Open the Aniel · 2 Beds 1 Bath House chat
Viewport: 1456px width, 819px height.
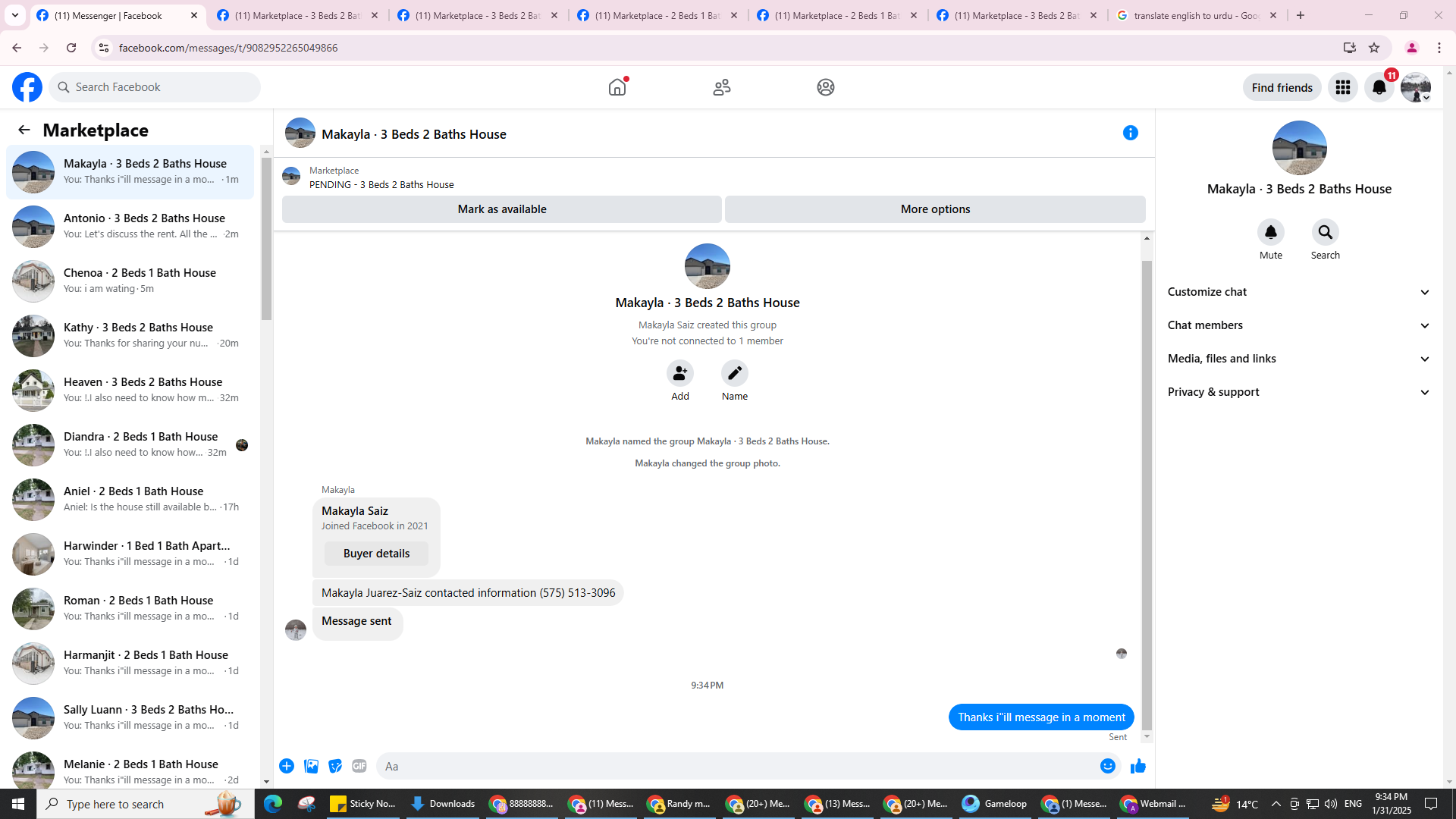pos(130,500)
